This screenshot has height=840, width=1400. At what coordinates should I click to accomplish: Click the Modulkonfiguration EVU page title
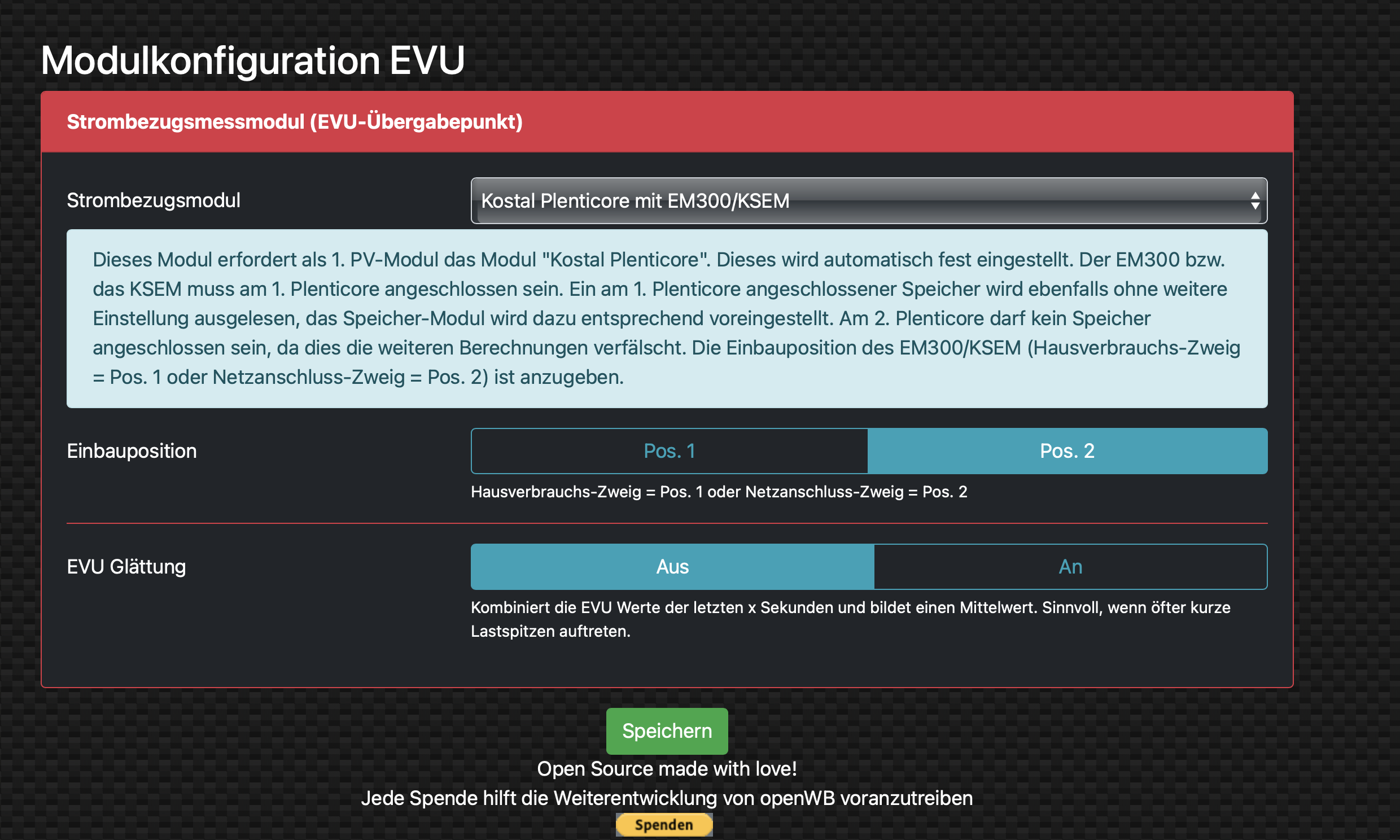(x=252, y=60)
